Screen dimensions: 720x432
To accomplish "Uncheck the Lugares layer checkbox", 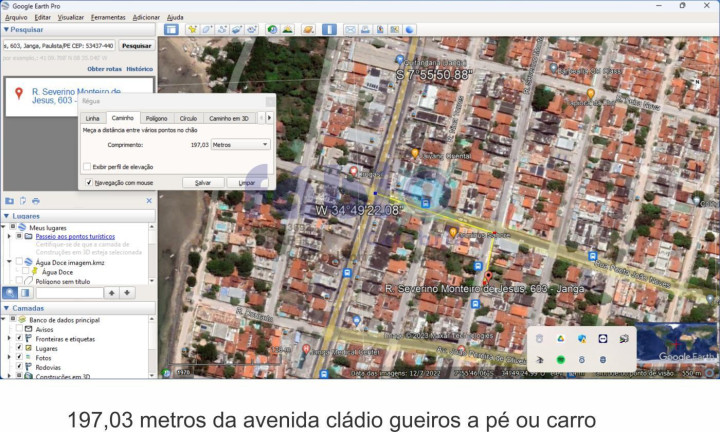I will point(19,348).
